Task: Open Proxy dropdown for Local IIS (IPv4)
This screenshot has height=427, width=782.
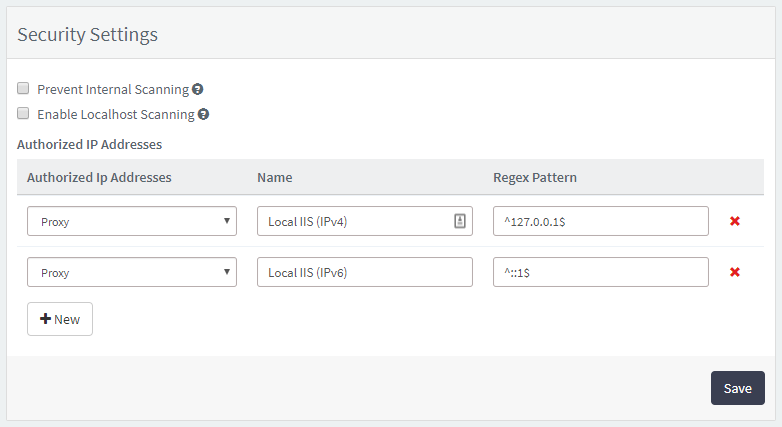Action: (x=132, y=221)
